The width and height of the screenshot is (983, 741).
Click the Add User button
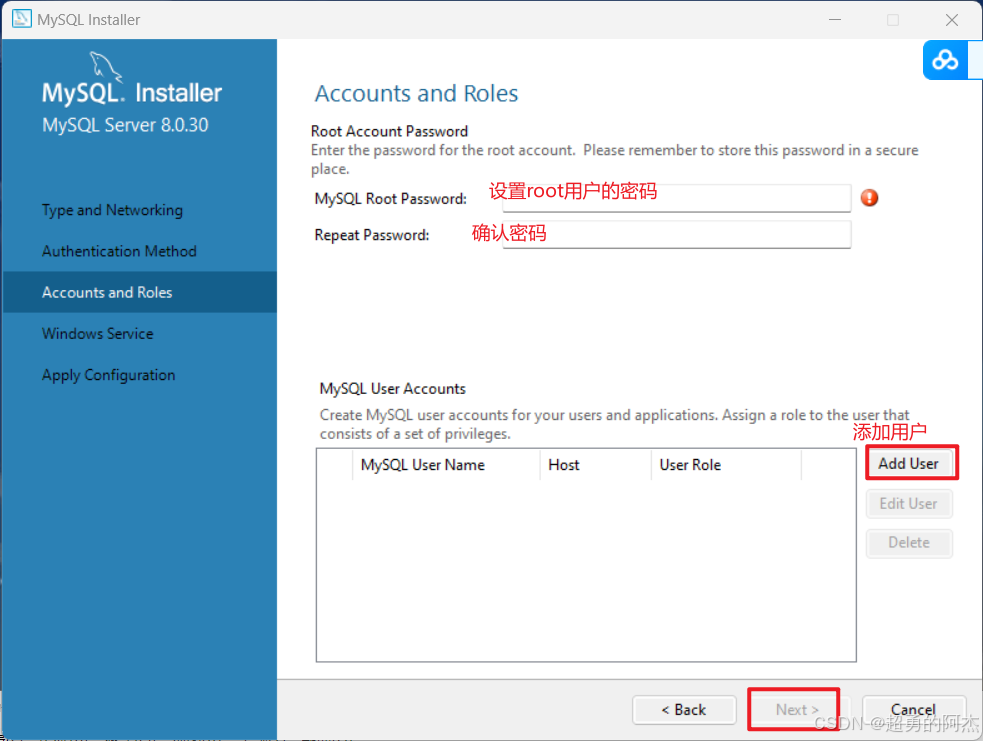[908, 463]
